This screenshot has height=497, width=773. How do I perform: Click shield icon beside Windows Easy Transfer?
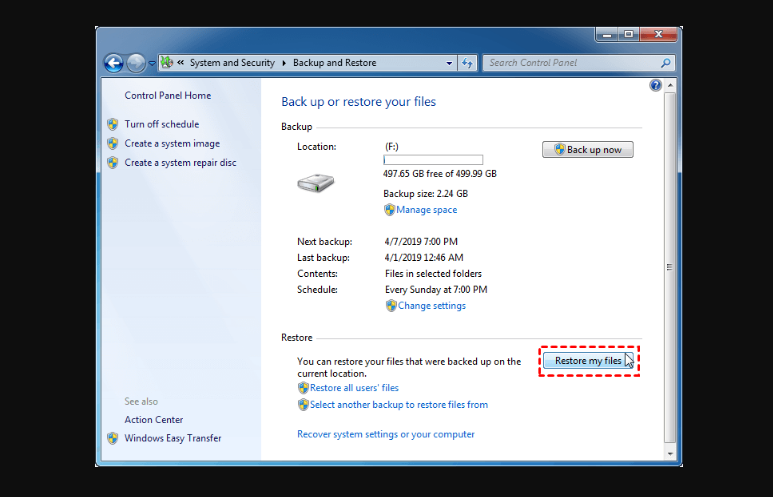[x=113, y=438]
